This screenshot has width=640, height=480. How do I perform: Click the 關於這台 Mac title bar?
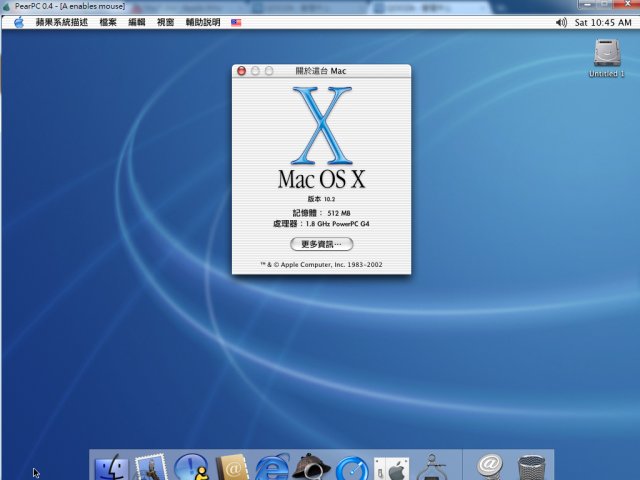[x=321, y=71]
